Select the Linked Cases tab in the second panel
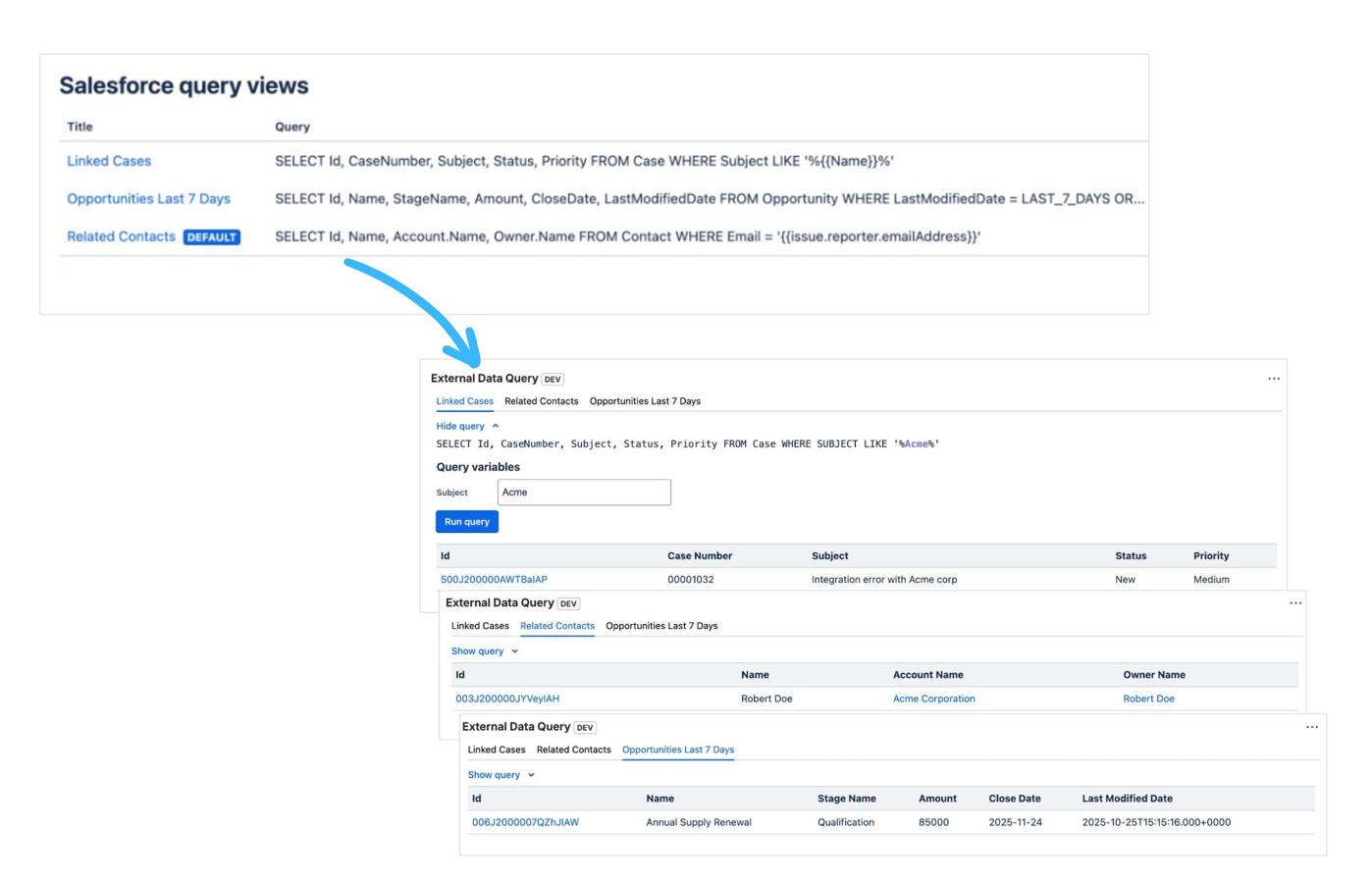 [480, 625]
